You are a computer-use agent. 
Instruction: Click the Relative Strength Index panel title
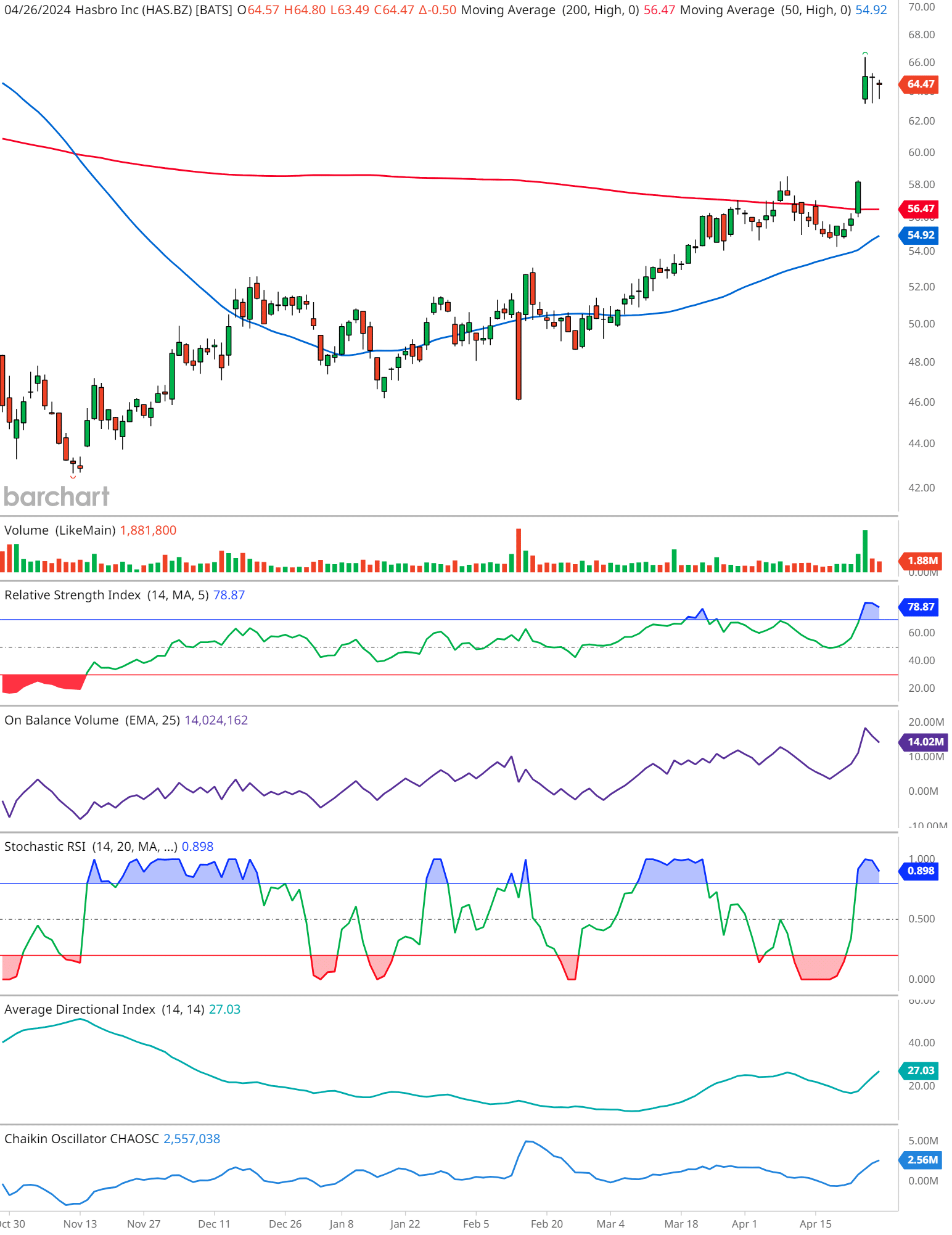click(x=107, y=595)
